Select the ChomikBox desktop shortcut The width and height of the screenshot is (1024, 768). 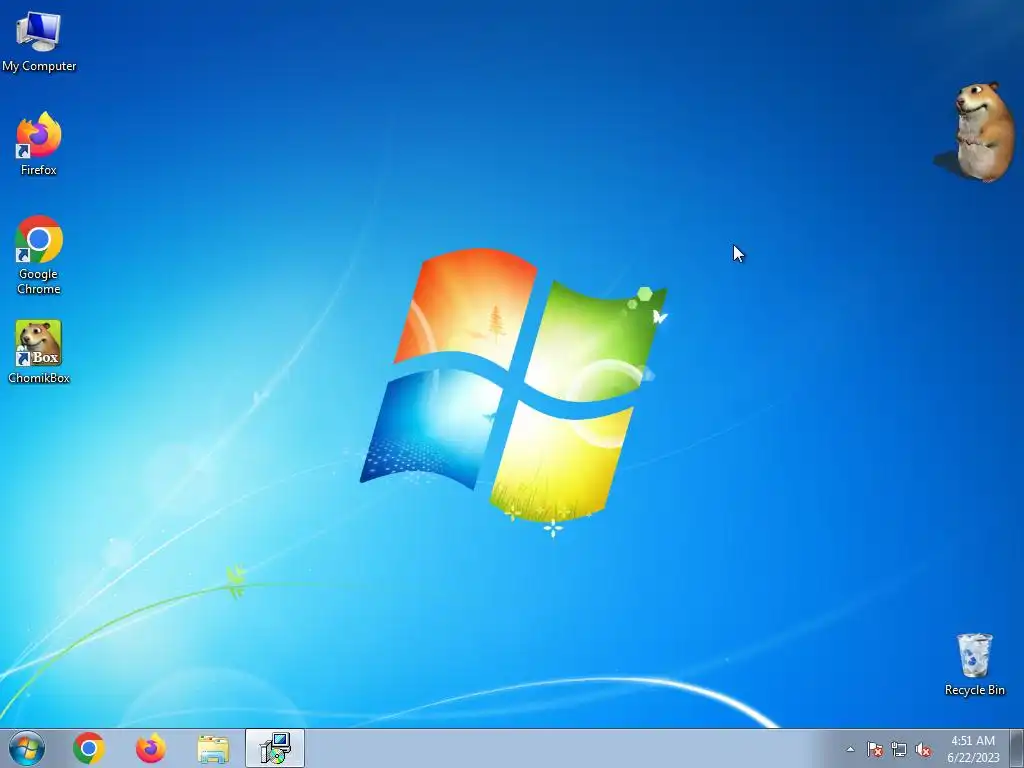(x=39, y=351)
